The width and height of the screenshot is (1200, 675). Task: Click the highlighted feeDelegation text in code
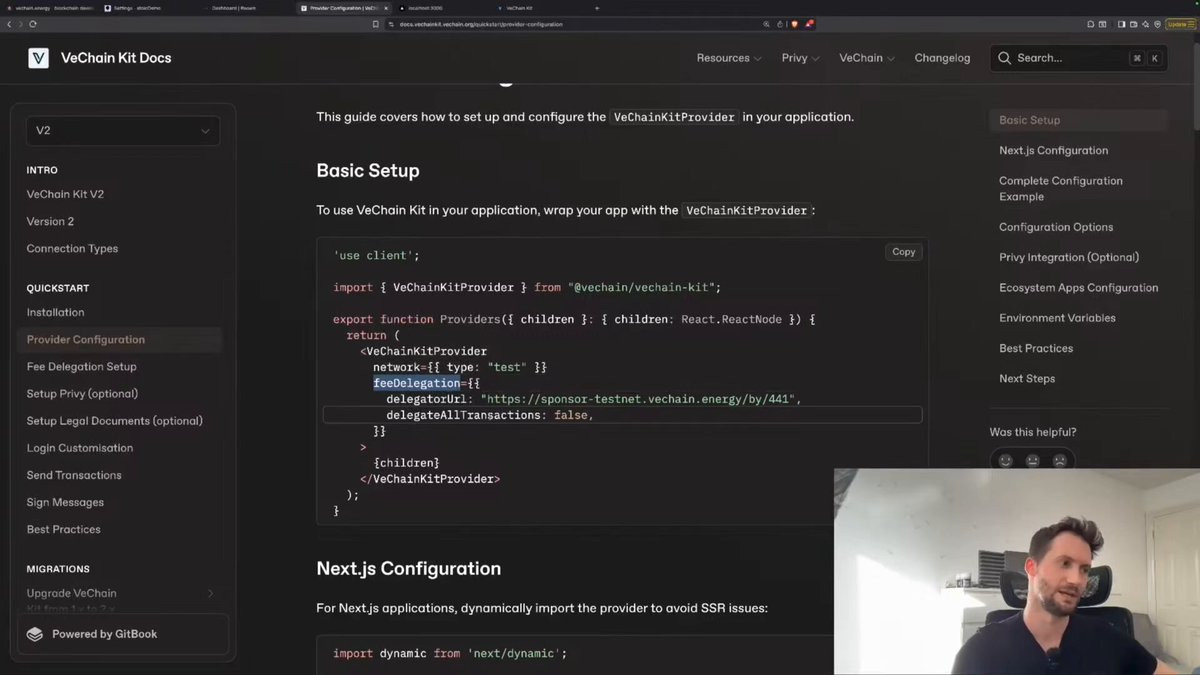click(x=417, y=383)
